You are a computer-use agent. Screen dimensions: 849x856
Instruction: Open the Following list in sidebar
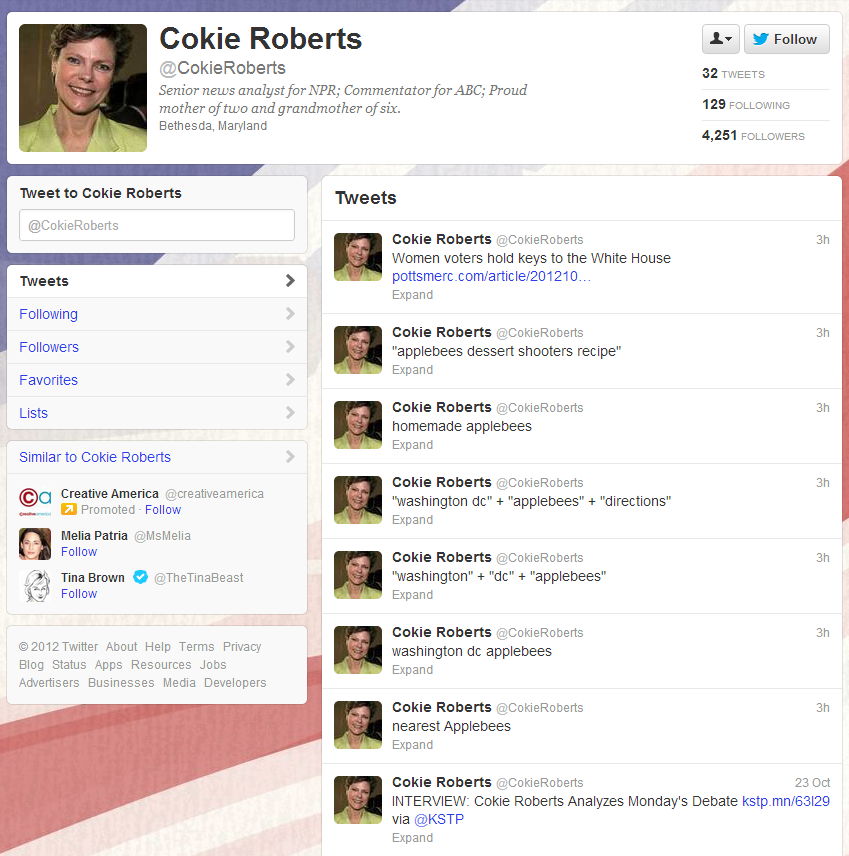click(x=48, y=314)
